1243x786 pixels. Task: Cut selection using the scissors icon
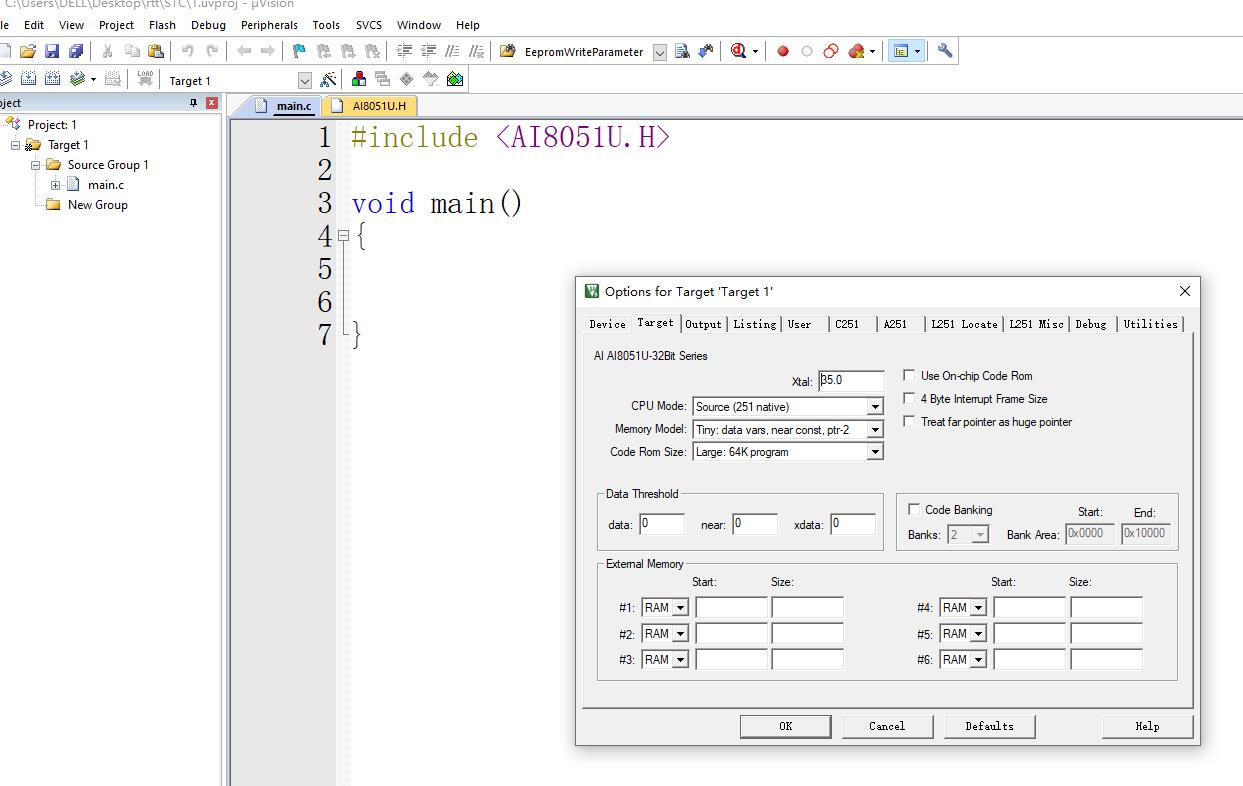[x=107, y=51]
